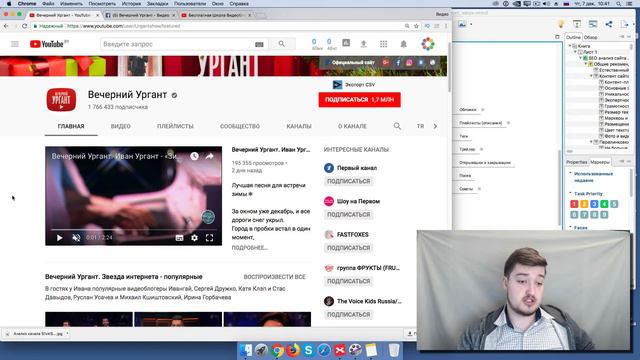Open channel's Google Plus link in banner
The width and height of the screenshot is (640, 360).
386,62
